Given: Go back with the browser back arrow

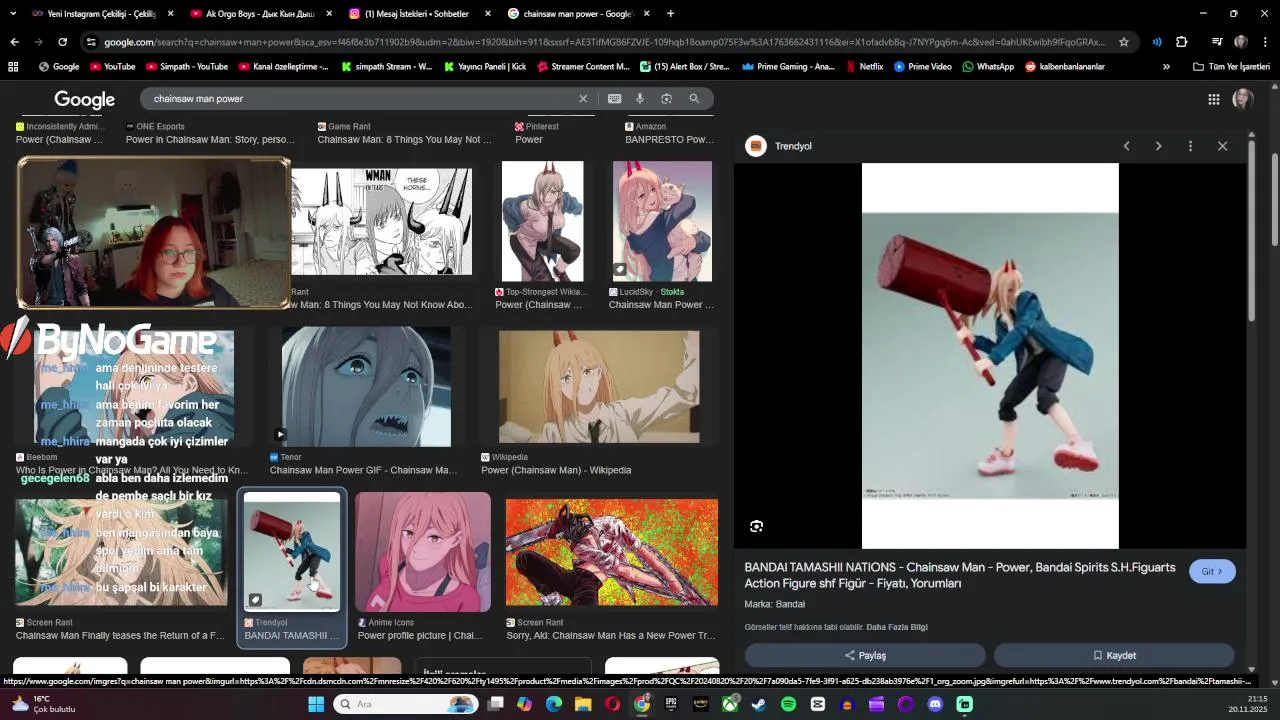Looking at the screenshot, I should coord(14,42).
